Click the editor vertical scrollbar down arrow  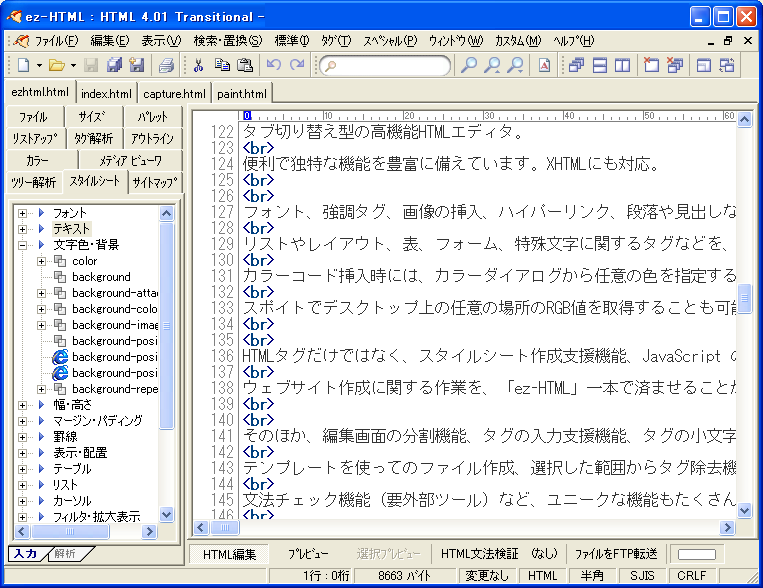[745, 511]
